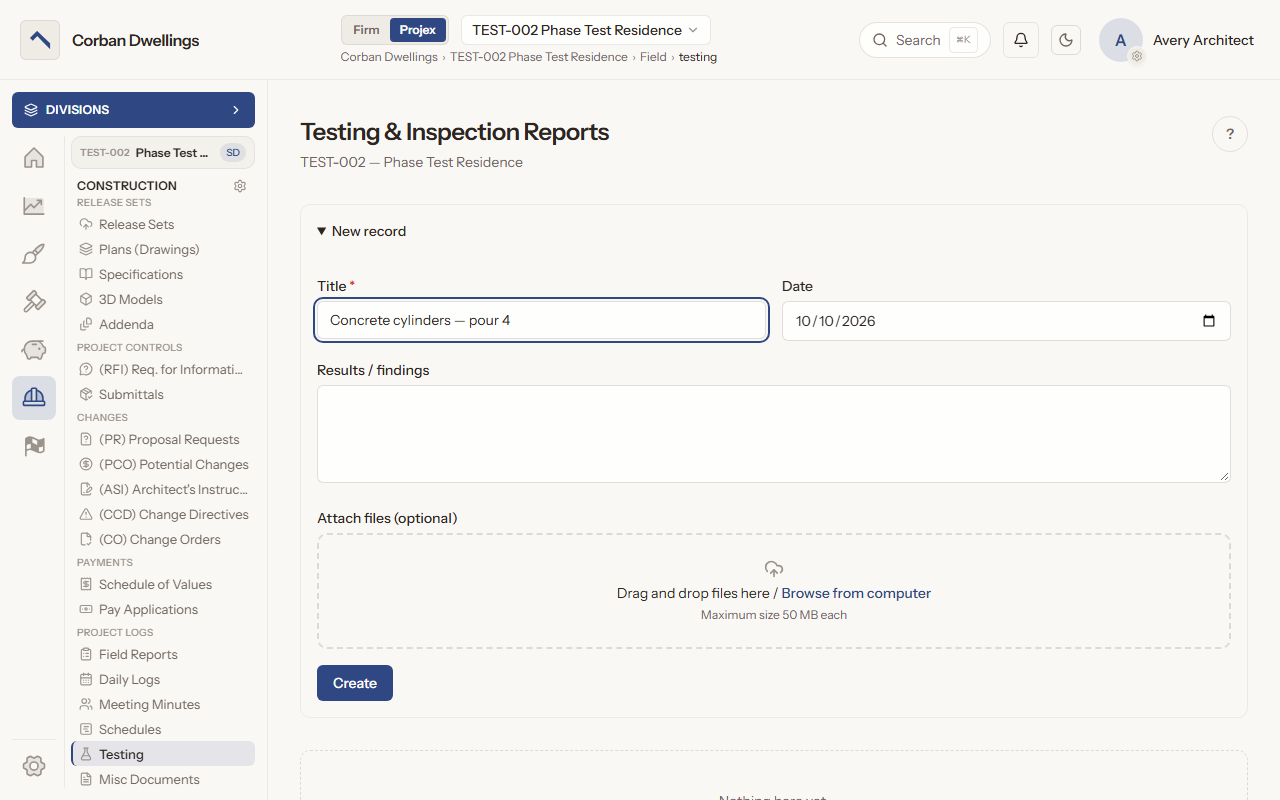Viewport: 1280px width, 800px height.
Task: Select the gavel bidding icon in rail
Action: click(34, 302)
